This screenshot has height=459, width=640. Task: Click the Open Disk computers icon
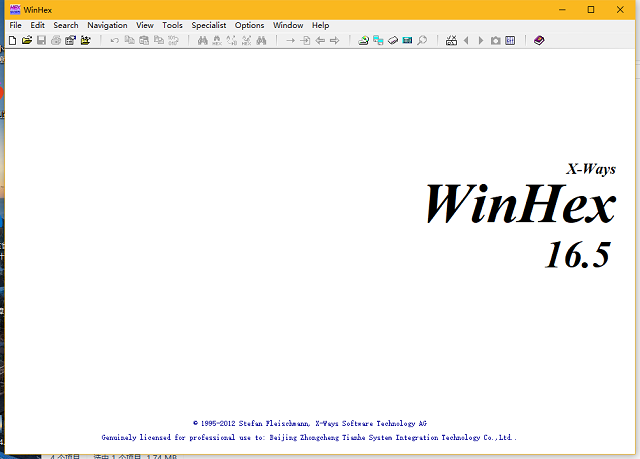[x=378, y=40]
